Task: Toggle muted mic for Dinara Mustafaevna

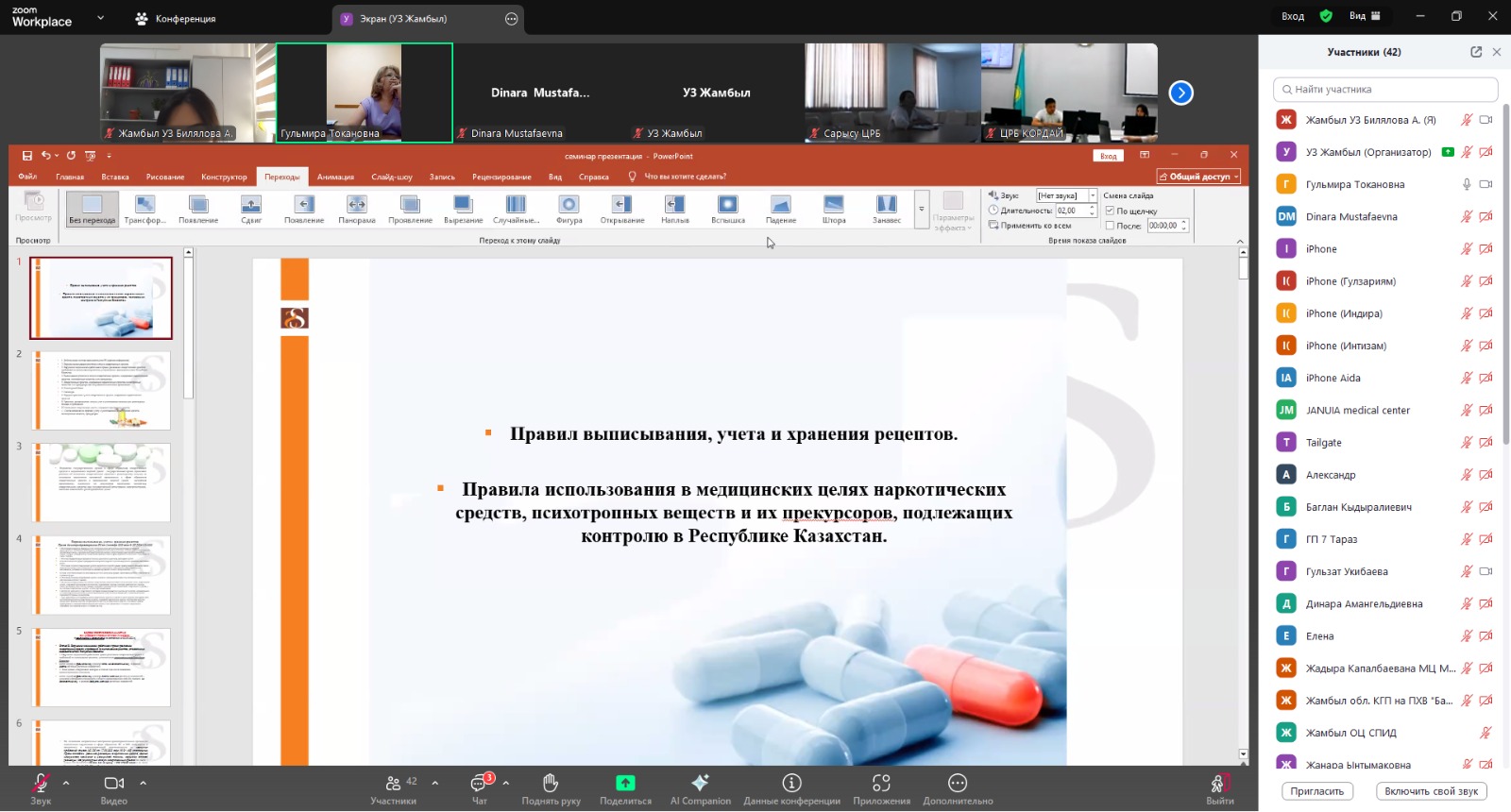Action: (1467, 216)
